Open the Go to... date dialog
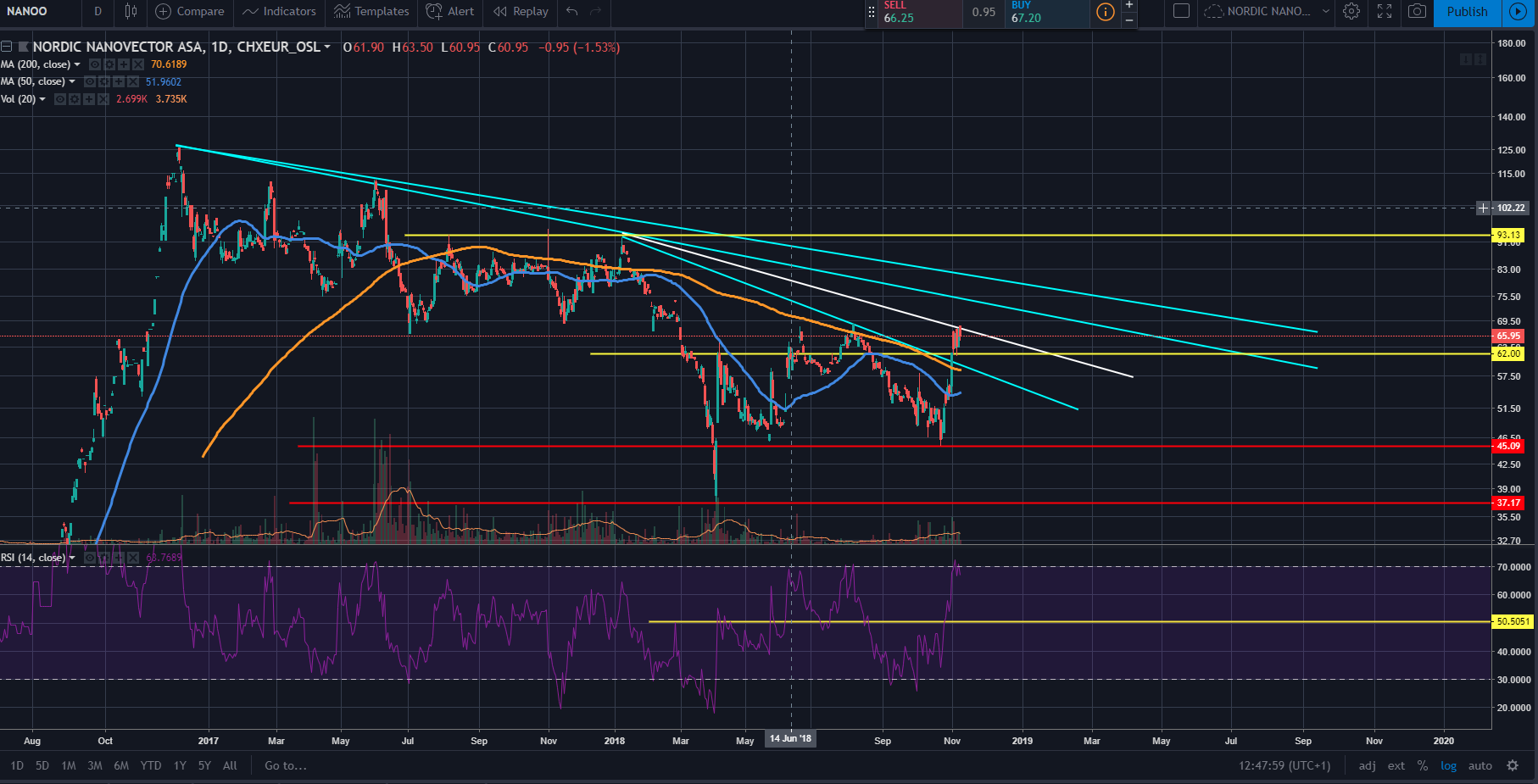Viewport: 1538px width, 784px height. (286, 765)
